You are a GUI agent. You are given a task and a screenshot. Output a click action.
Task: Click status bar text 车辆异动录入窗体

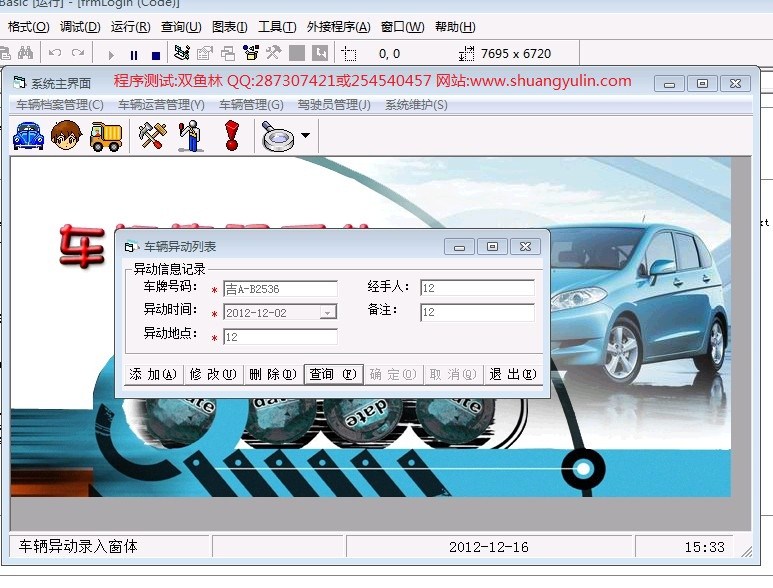click(78, 547)
